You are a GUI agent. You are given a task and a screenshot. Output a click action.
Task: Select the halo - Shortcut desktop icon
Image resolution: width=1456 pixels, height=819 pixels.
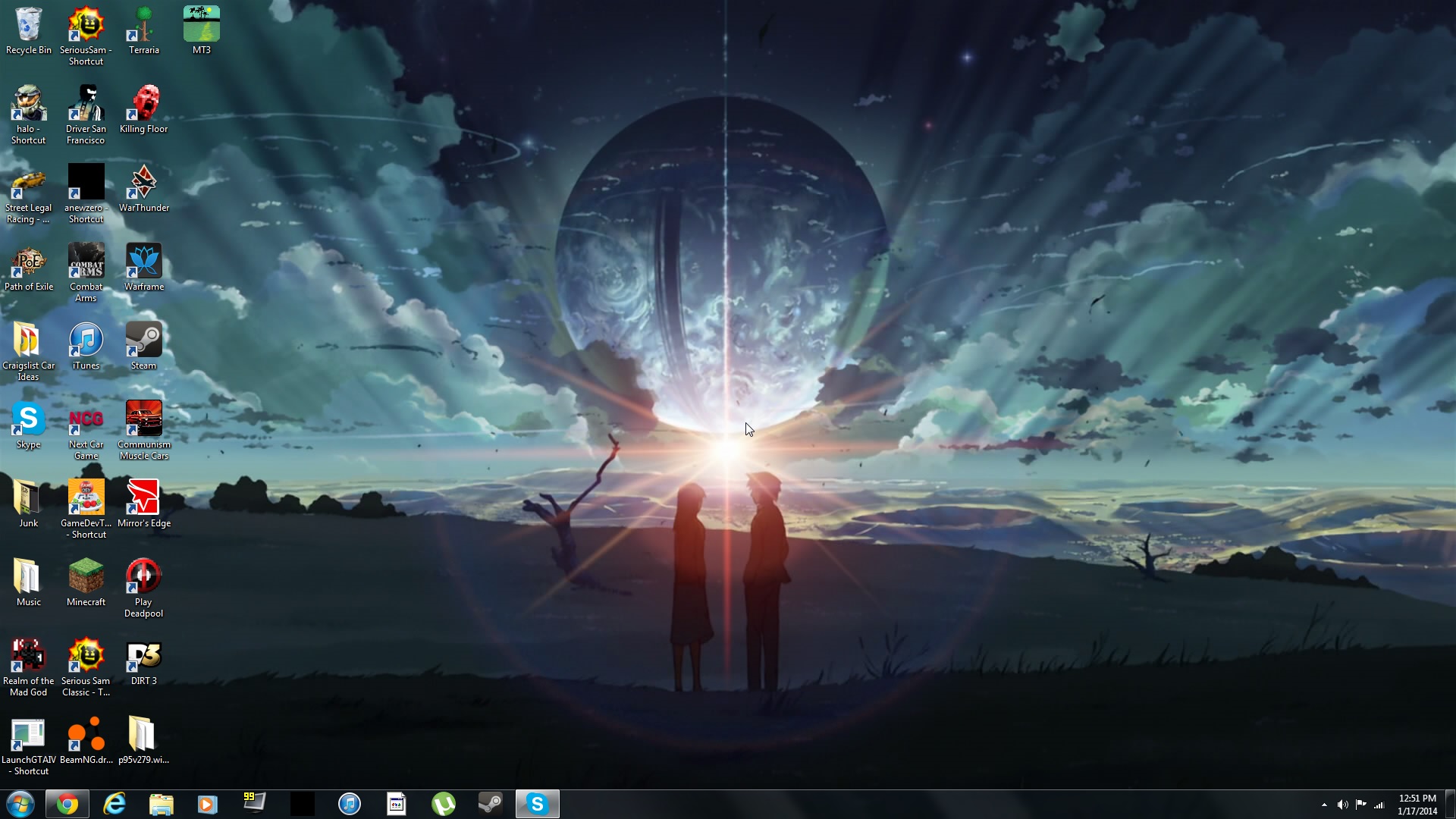point(29,115)
